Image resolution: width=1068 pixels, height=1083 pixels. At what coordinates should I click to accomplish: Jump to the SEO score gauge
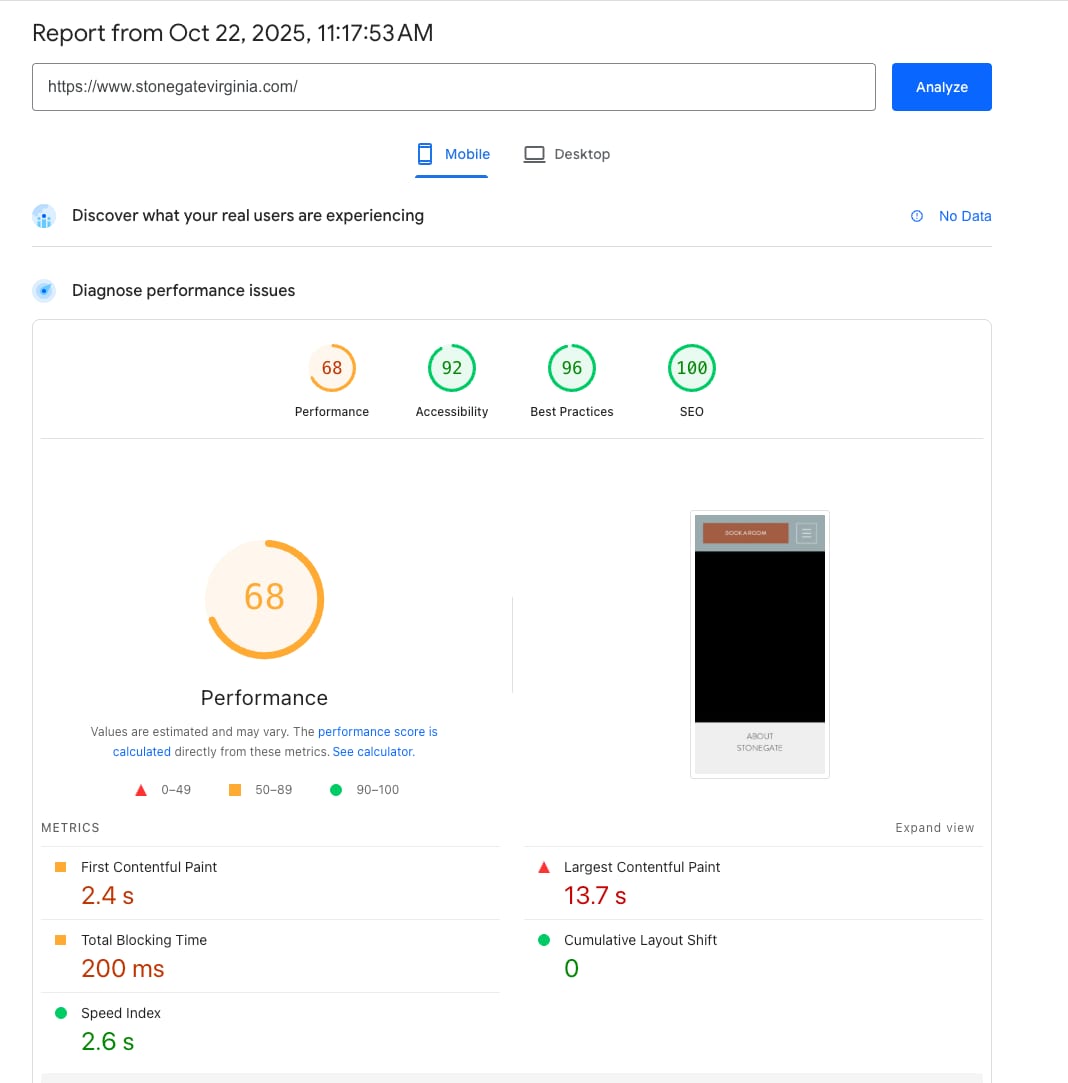point(692,368)
